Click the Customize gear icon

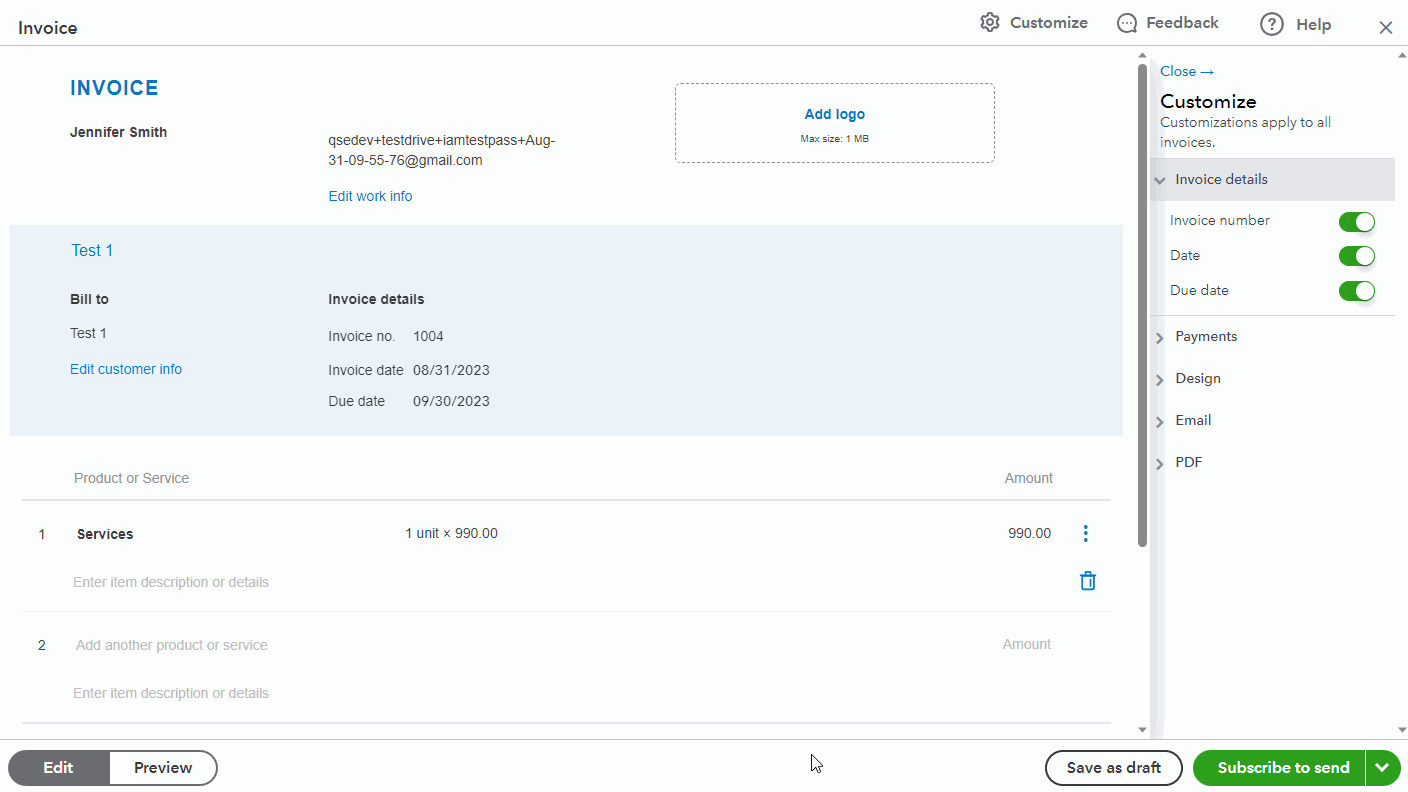(990, 23)
